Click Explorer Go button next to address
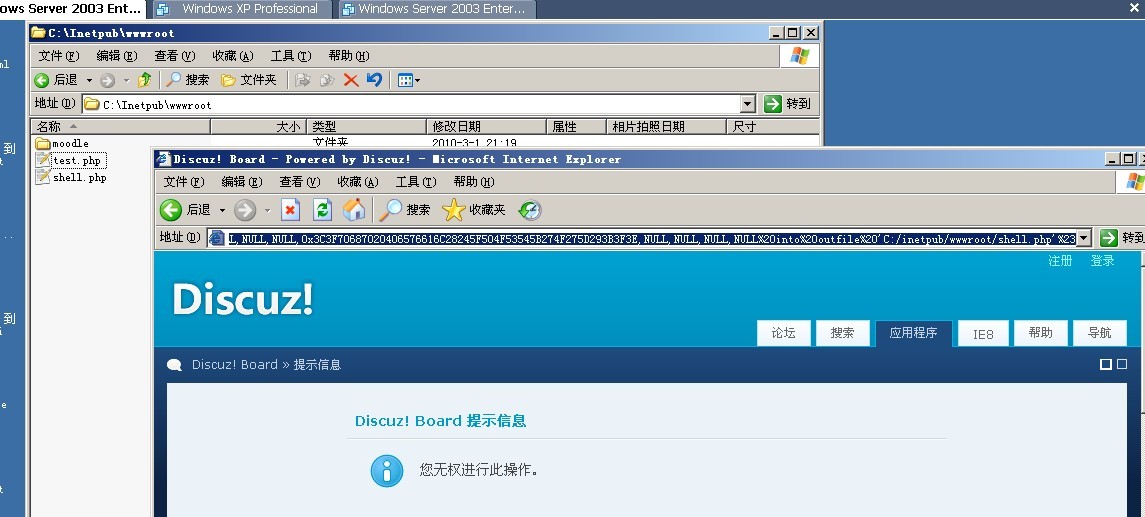 [x=787, y=104]
